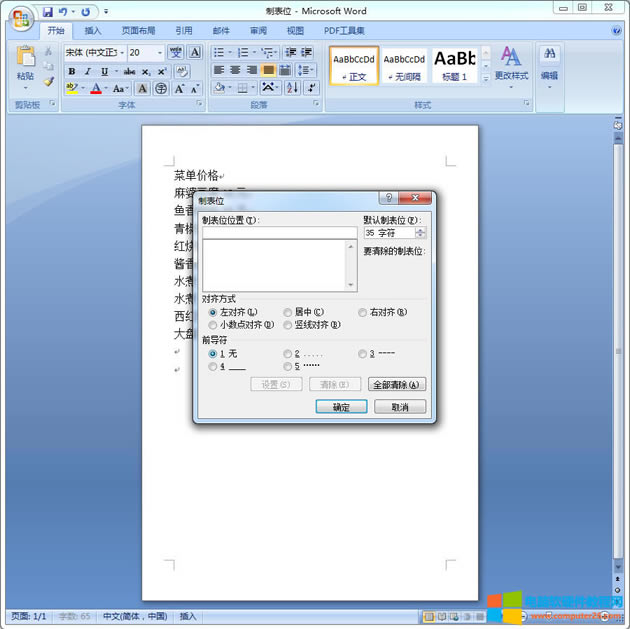
Task: Switch to the 插入 (Insert) ribbon tab
Action: 93,31
